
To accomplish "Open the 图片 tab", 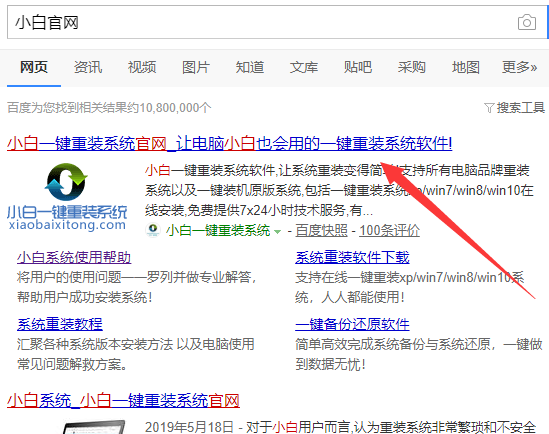I will 196,67.
